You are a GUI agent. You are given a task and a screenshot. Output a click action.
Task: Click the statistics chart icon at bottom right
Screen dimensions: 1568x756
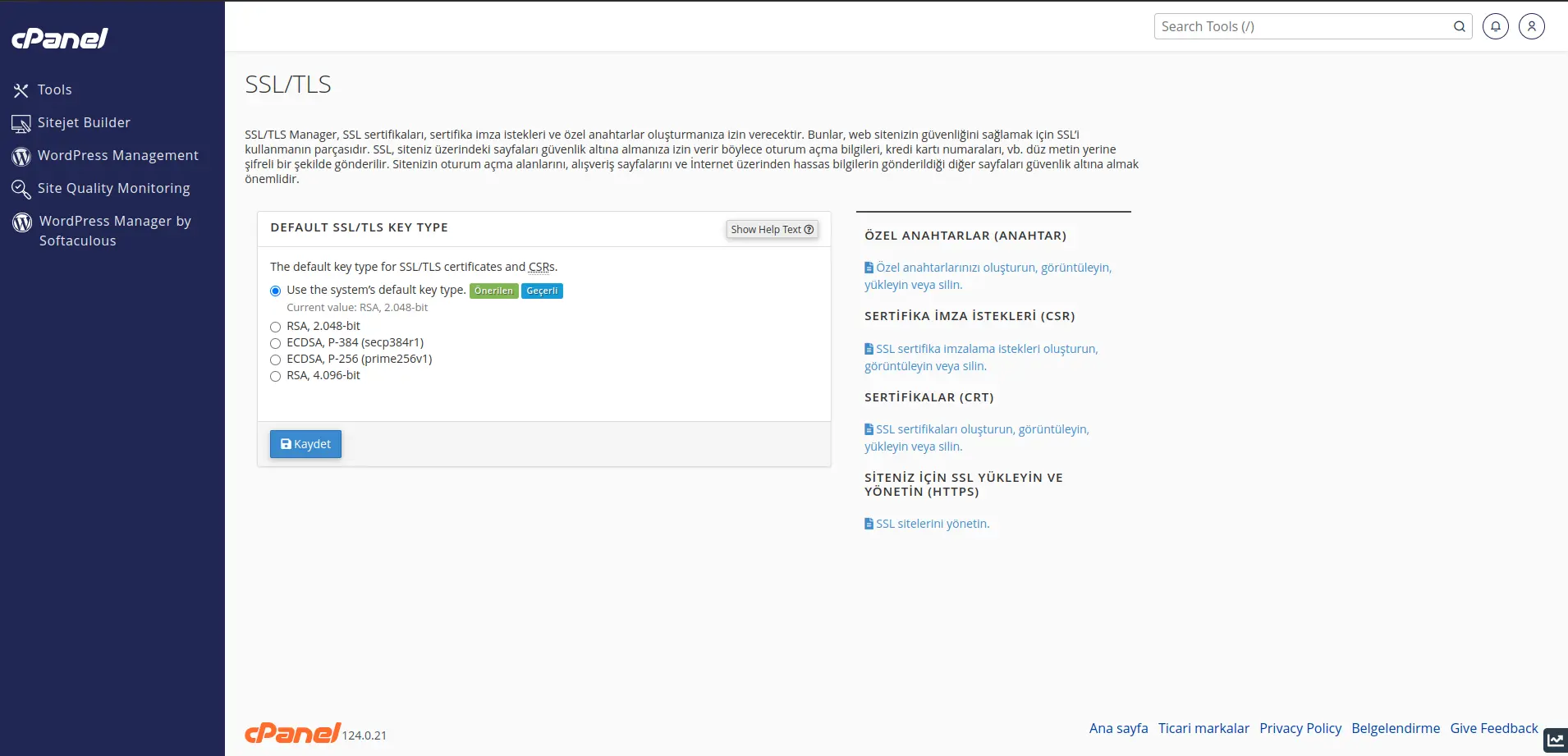coord(1555,740)
